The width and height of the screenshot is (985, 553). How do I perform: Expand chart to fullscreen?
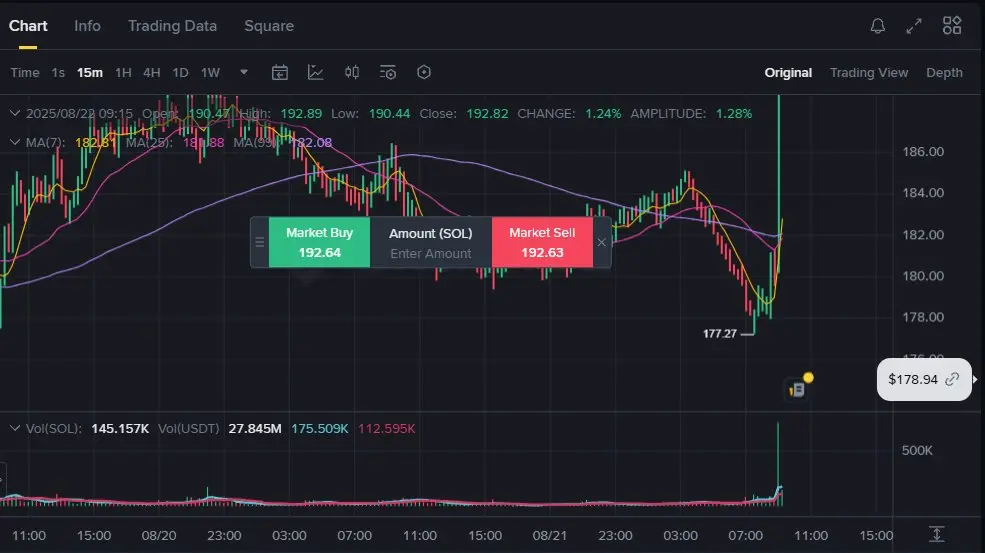[x=914, y=26]
